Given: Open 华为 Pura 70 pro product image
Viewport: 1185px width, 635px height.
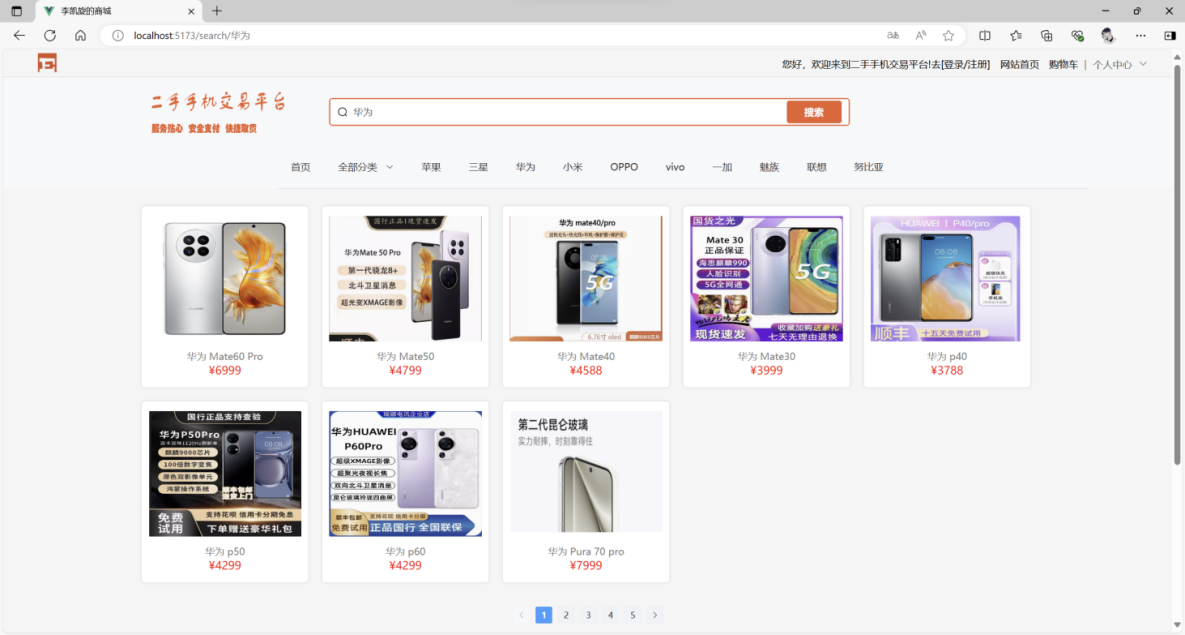Looking at the screenshot, I should [x=586, y=472].
